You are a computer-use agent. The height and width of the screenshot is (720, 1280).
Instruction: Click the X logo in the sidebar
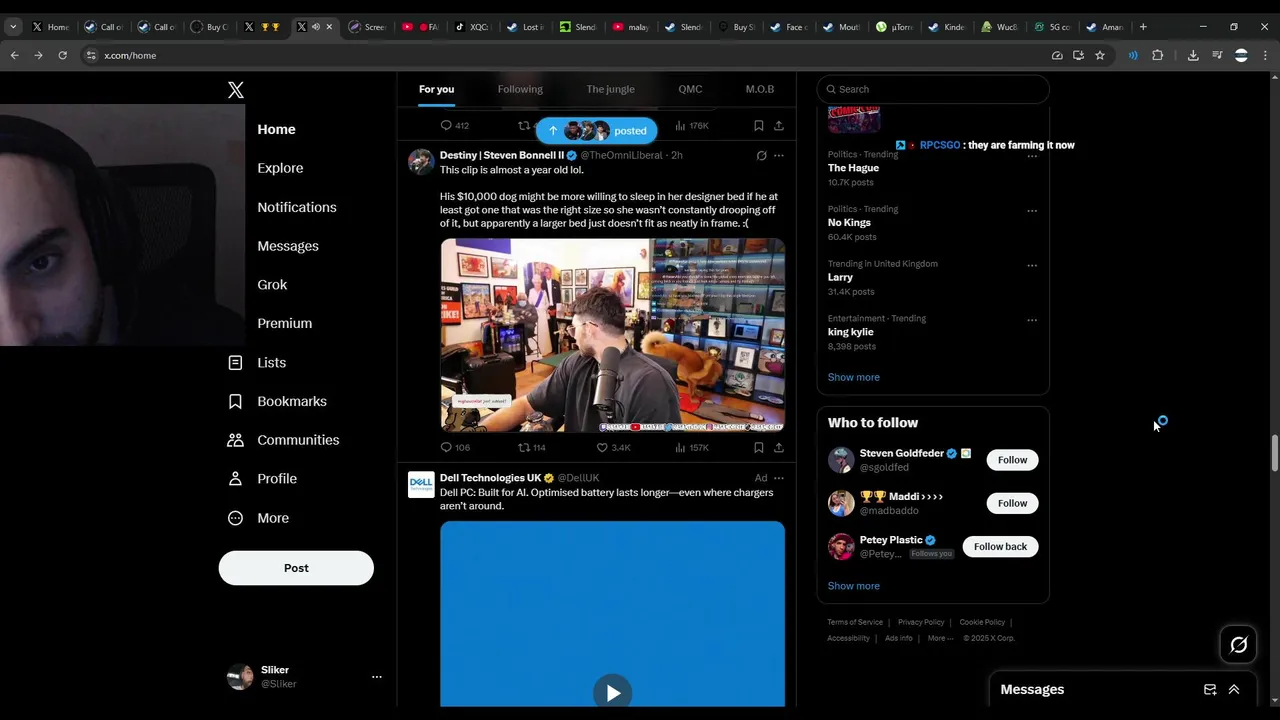coord(236,90)
